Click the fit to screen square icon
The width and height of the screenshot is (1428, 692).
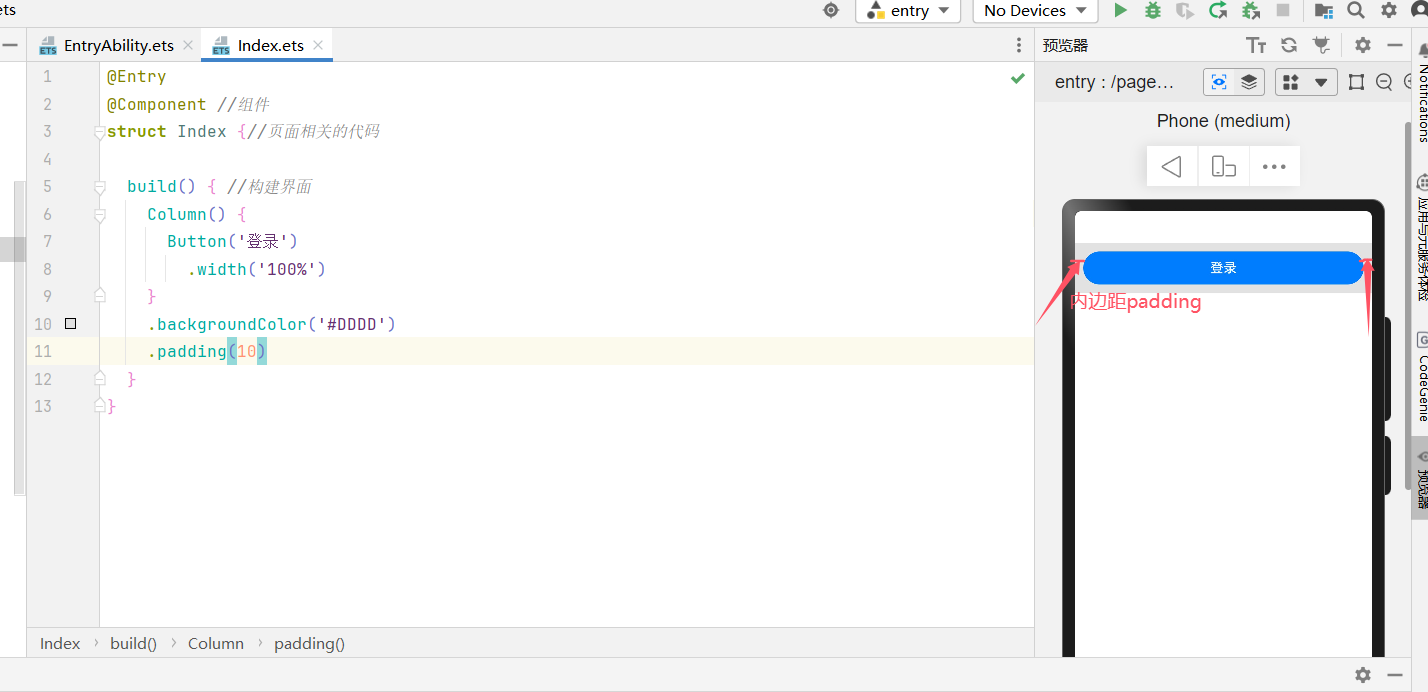pyautogui.click(x=1356, y=82)
